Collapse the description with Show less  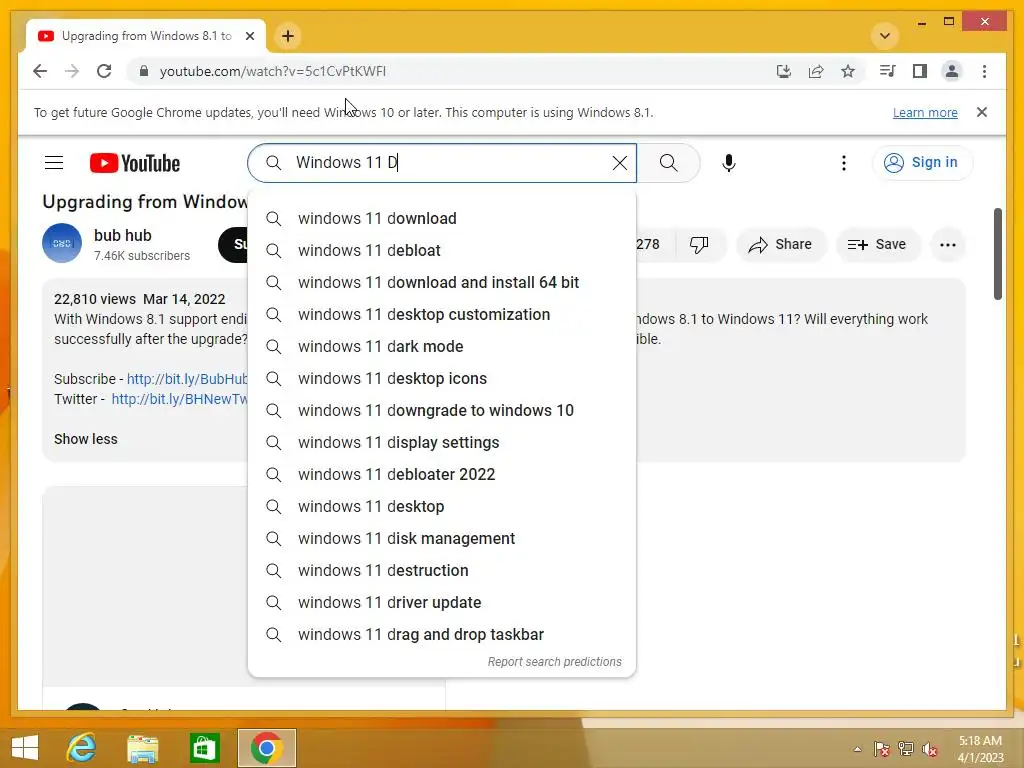pos(86,439)
